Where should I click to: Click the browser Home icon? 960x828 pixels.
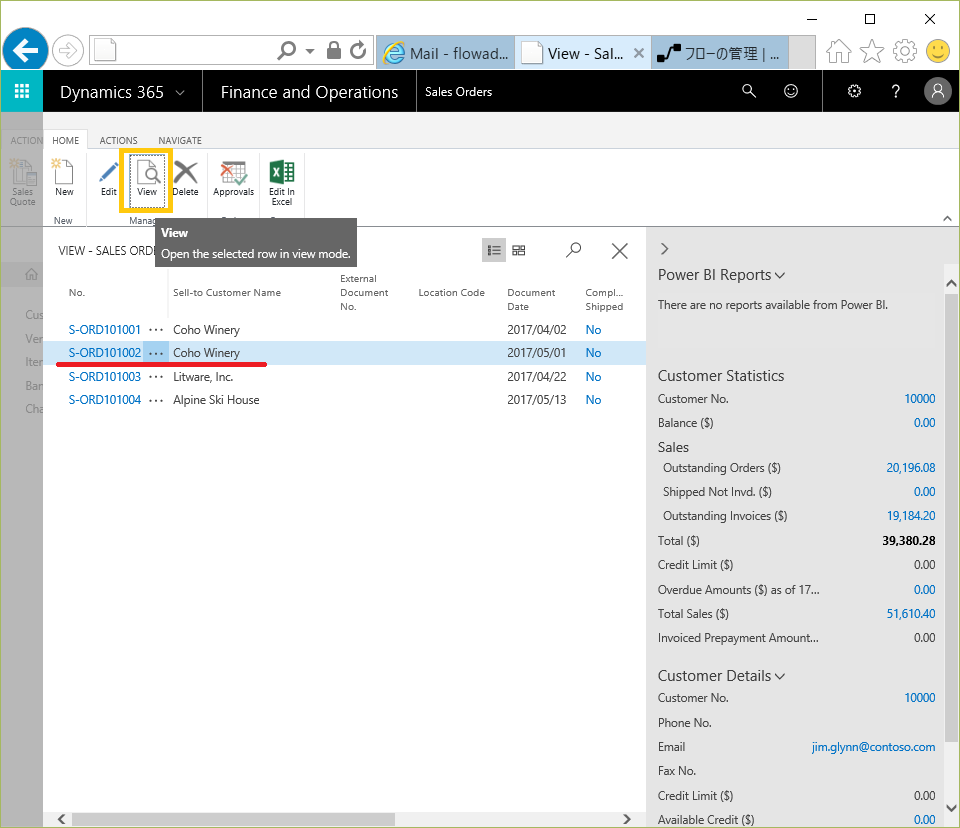(x=838, y=51)
